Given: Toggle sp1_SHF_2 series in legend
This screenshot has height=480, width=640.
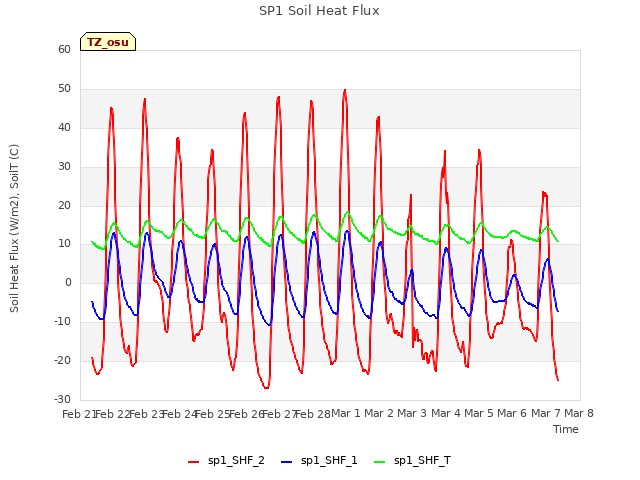Looking at the screenshot, I should click(x=226, y=461).
